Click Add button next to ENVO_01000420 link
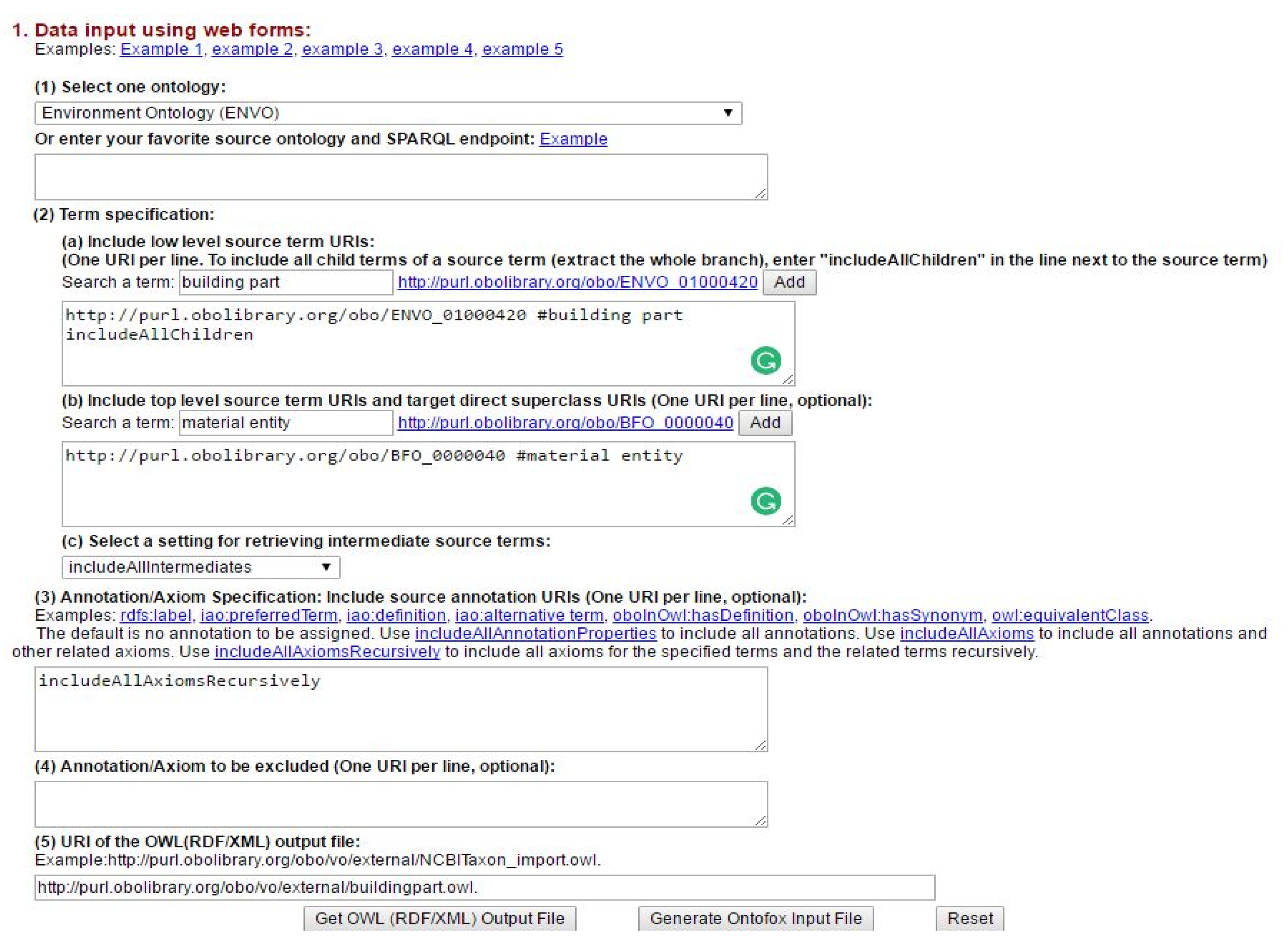The width and height of the screenshot is (1288, 942). [789, 282]
